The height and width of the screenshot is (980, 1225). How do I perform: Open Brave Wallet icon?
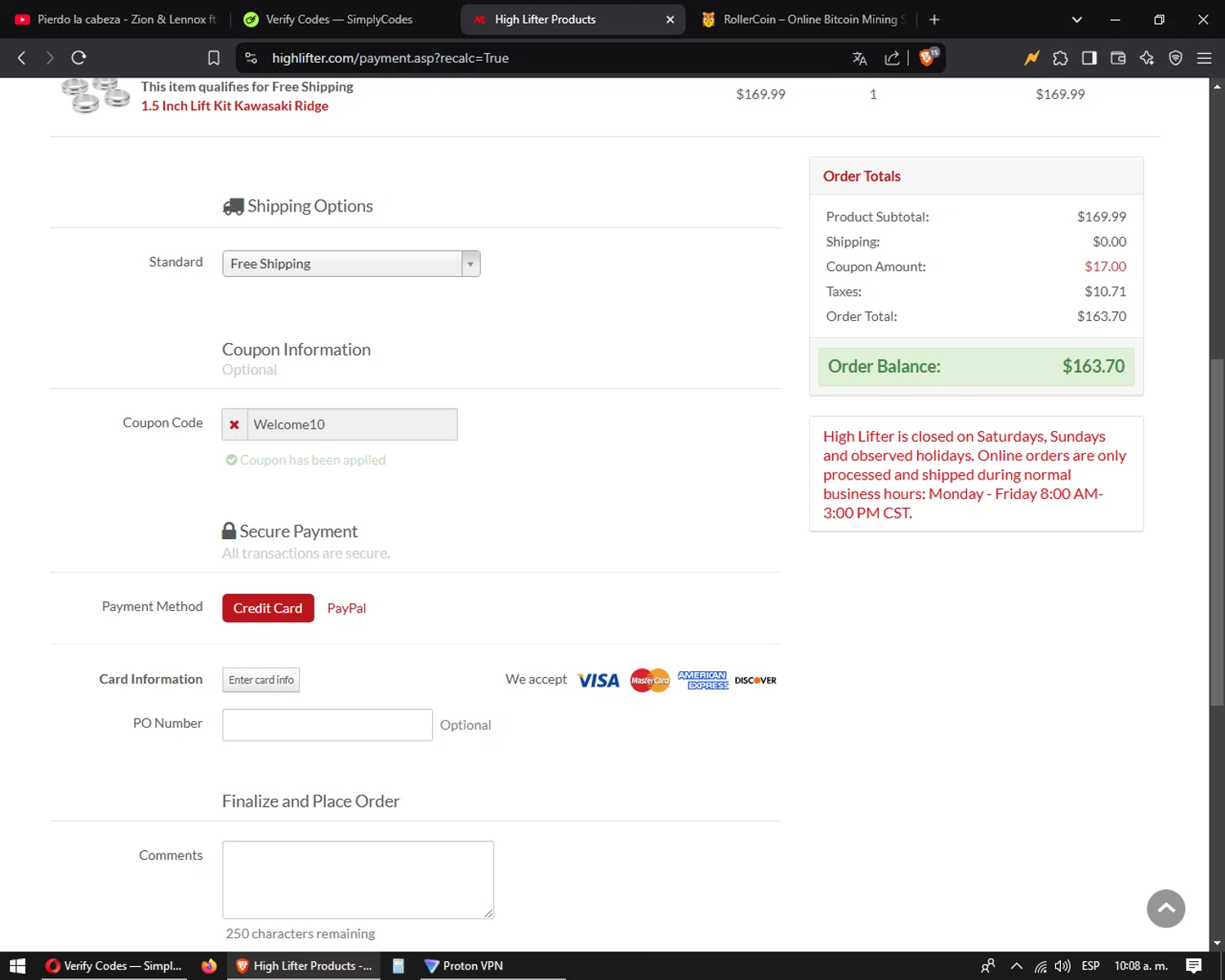tap(1118, 58)
